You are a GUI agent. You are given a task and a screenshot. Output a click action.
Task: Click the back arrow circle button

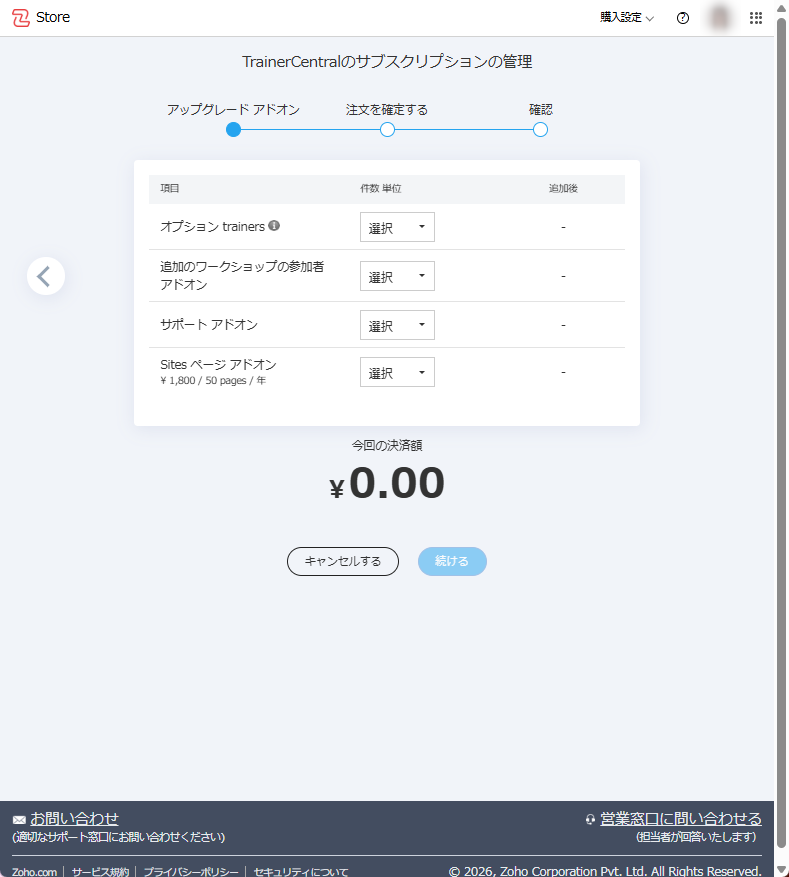pos(46,276)
